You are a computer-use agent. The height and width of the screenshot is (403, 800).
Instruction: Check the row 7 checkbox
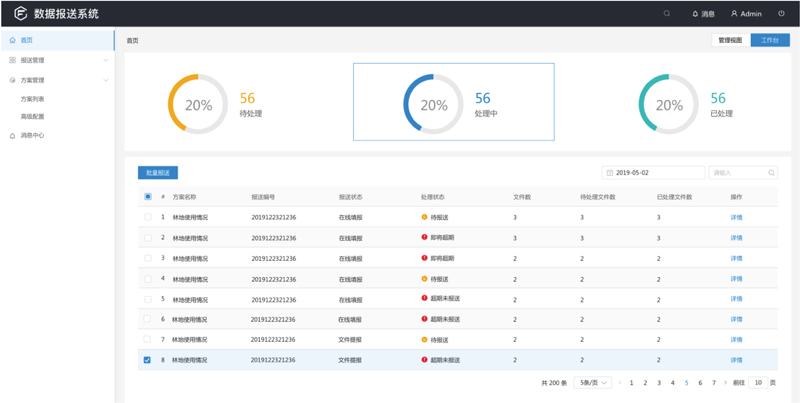coord(147,339)
